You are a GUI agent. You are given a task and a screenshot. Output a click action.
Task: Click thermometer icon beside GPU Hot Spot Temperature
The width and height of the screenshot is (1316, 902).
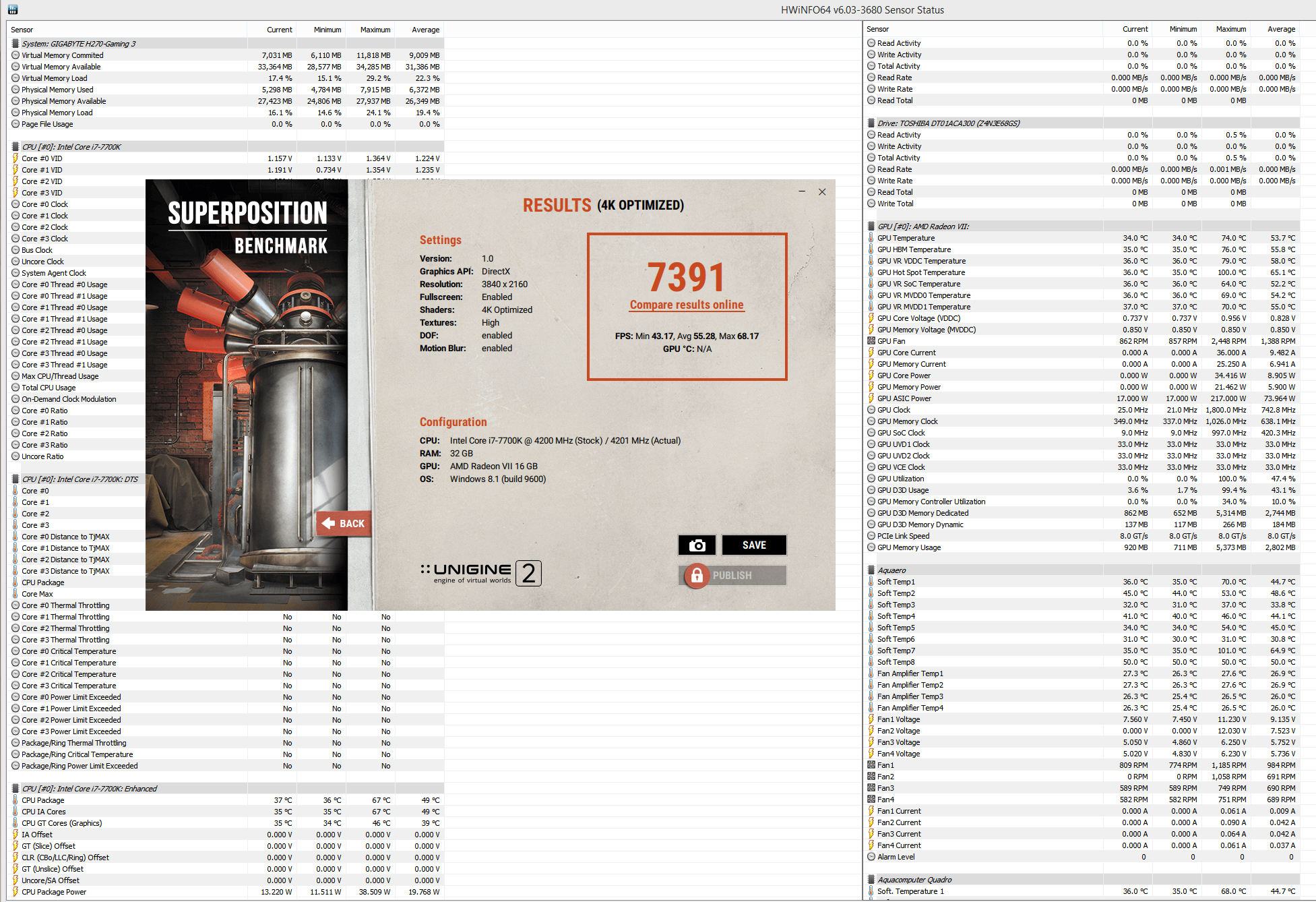click(871, 272)
